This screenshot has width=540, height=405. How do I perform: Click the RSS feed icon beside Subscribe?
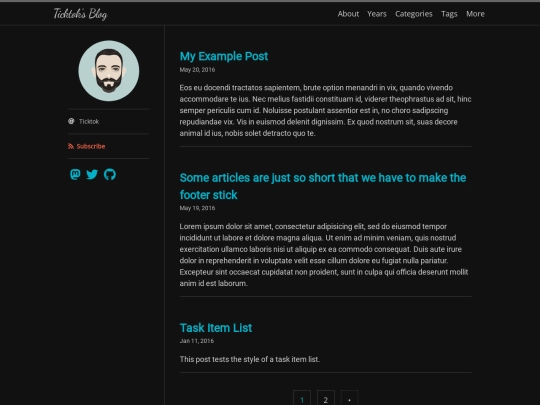(71, 146)
